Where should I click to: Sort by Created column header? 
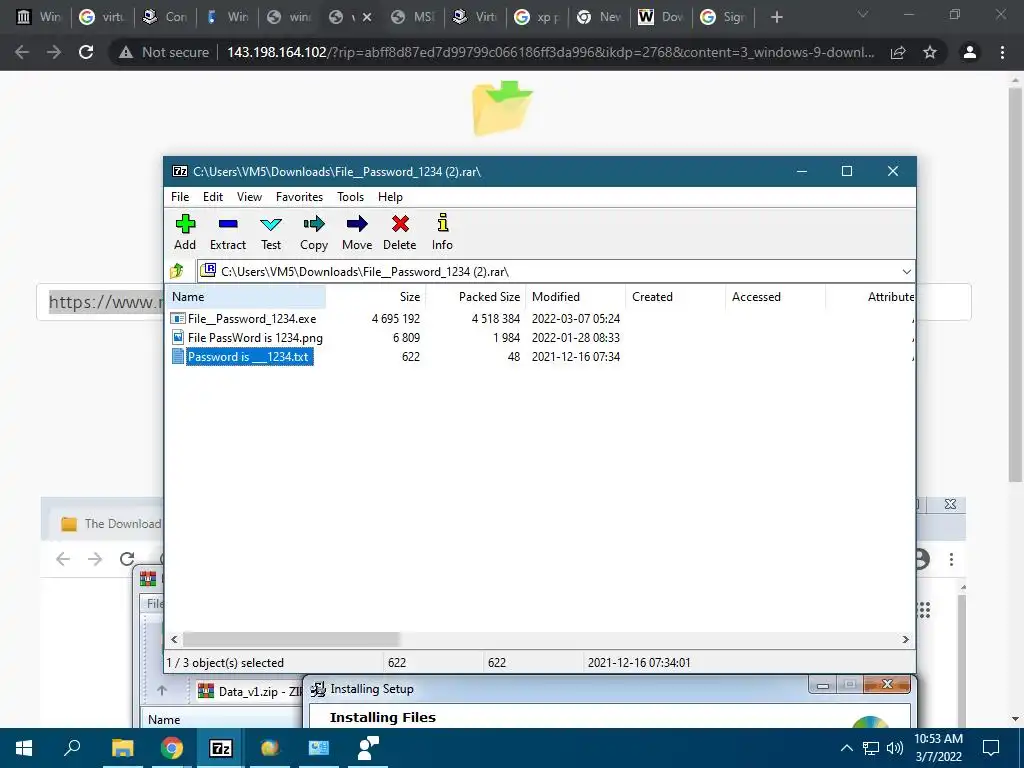coord(675,296)
